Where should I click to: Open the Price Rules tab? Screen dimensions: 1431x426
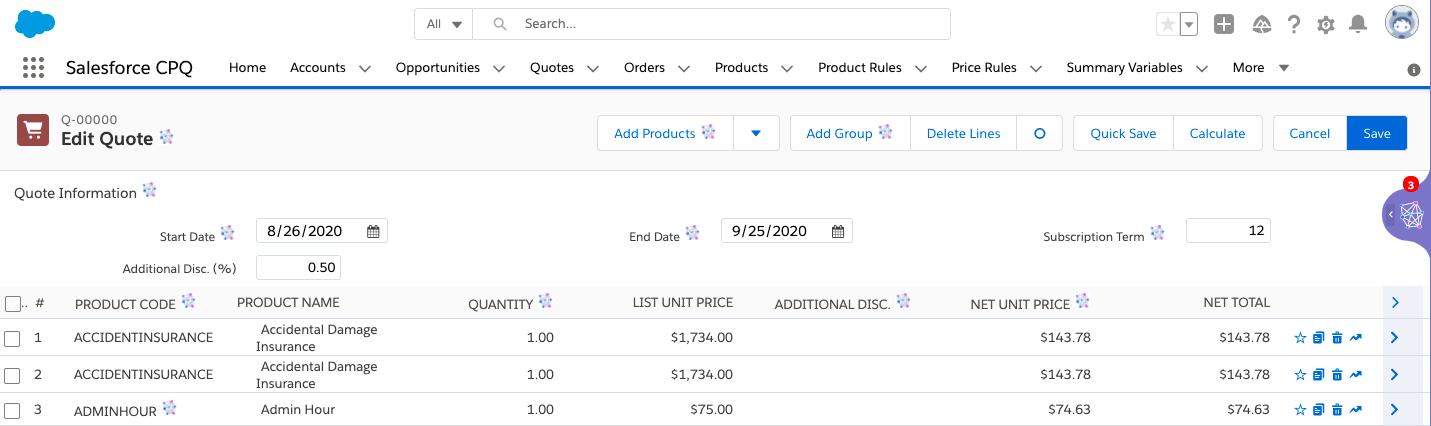pos(984,68)
